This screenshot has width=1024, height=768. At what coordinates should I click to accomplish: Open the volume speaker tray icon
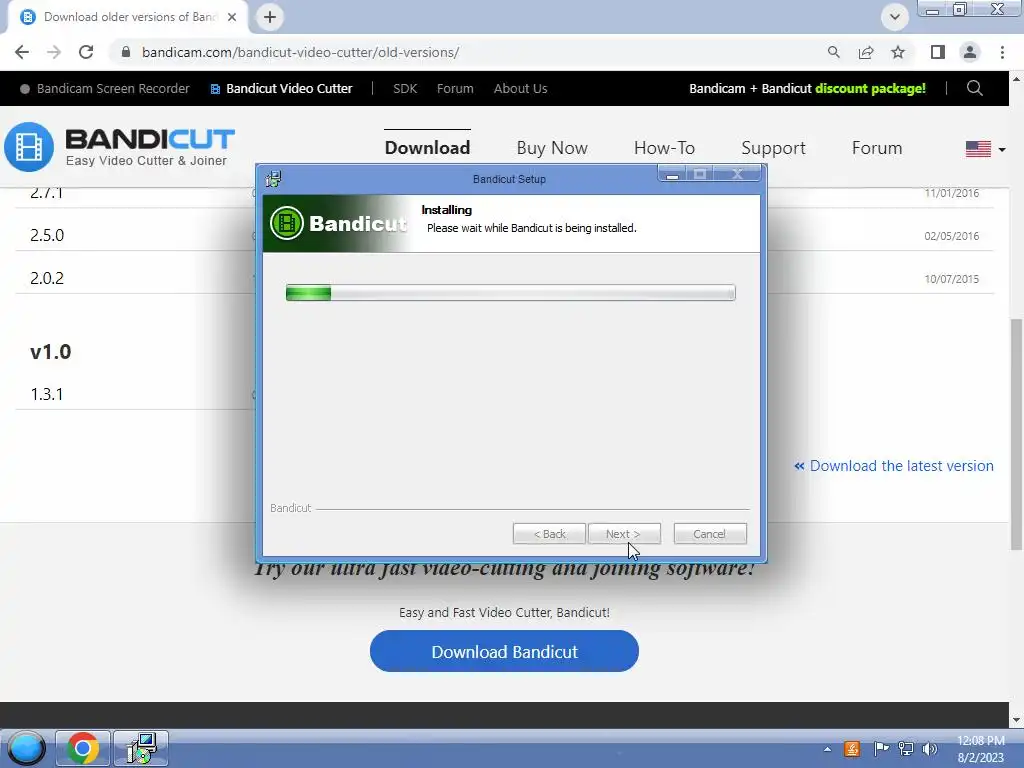929,749
